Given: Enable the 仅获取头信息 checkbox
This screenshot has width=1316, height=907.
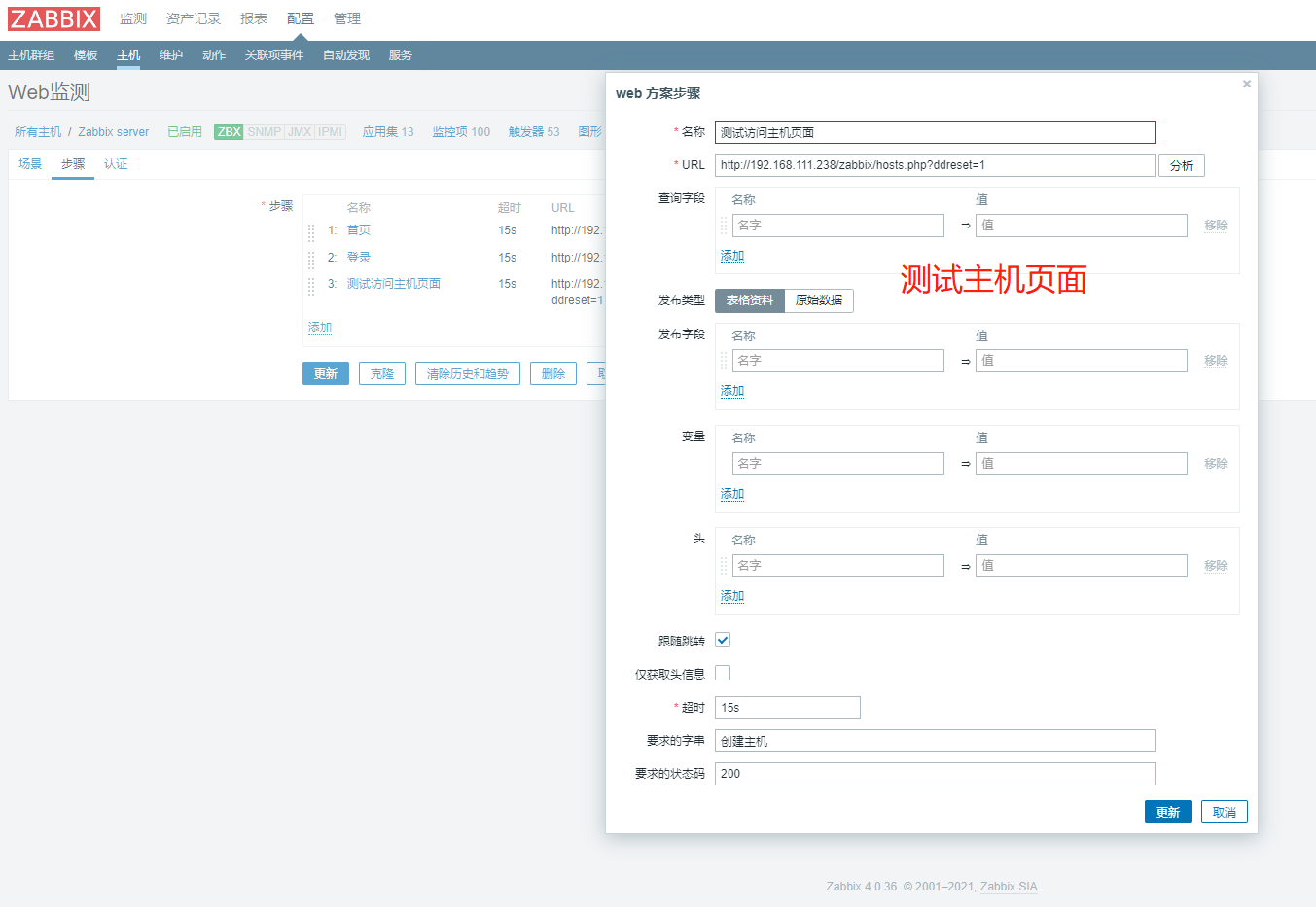Looking at the screenshot, I should pos(723,673).
